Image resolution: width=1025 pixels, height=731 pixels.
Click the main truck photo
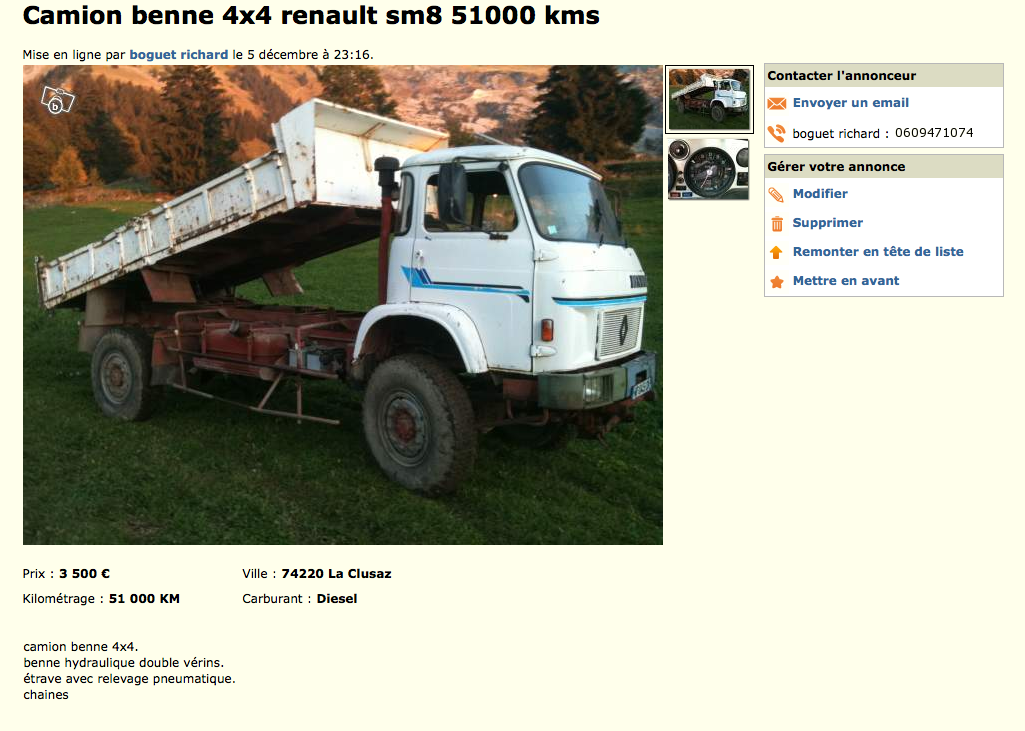(x=343, y=305)
